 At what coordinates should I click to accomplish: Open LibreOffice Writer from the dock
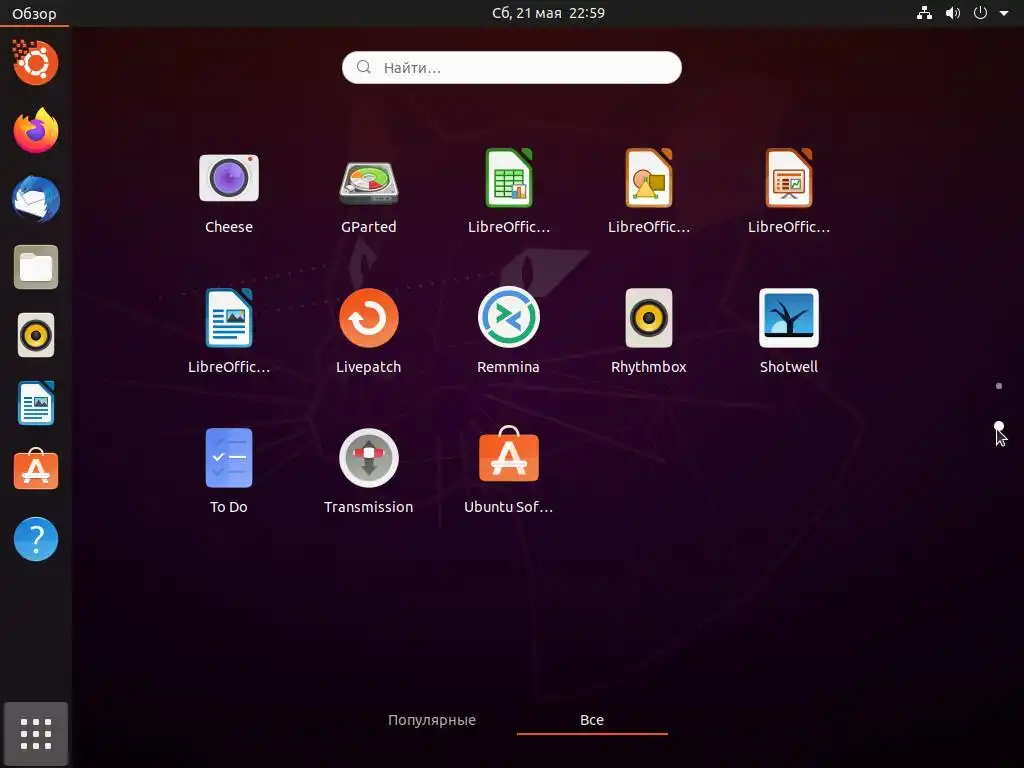36,404
